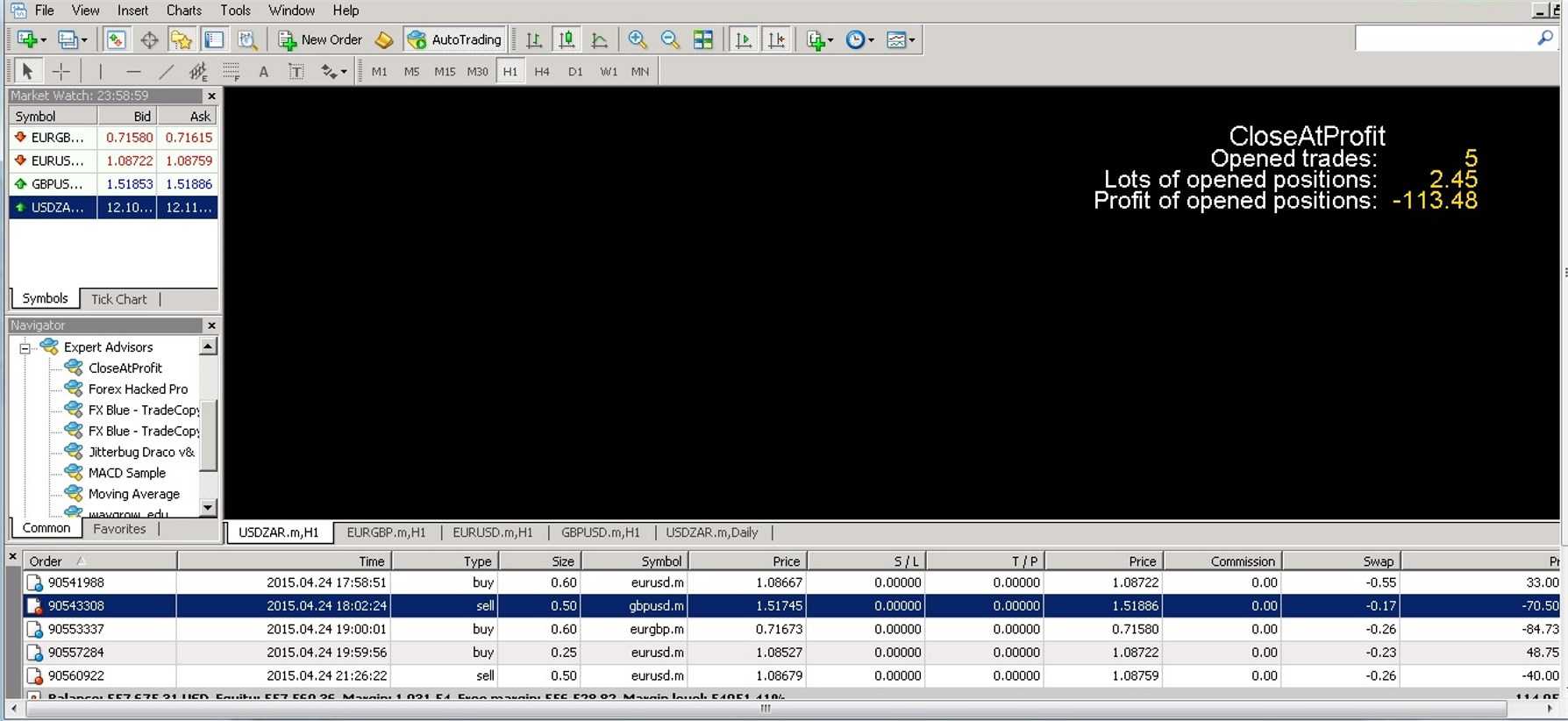The height and width of the screenshot is (721, 1568).
Task: Open the File menu
Action: 44,11
